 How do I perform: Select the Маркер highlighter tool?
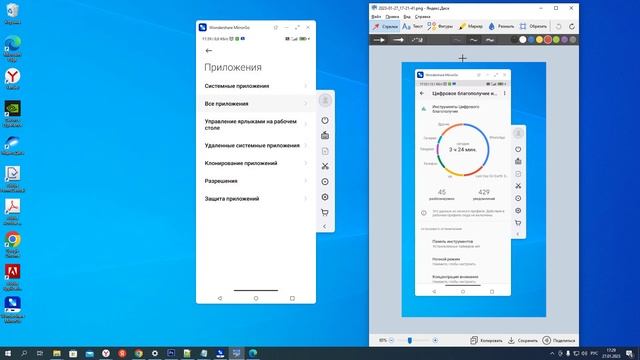pyautogui.click(x=470, y=27)
